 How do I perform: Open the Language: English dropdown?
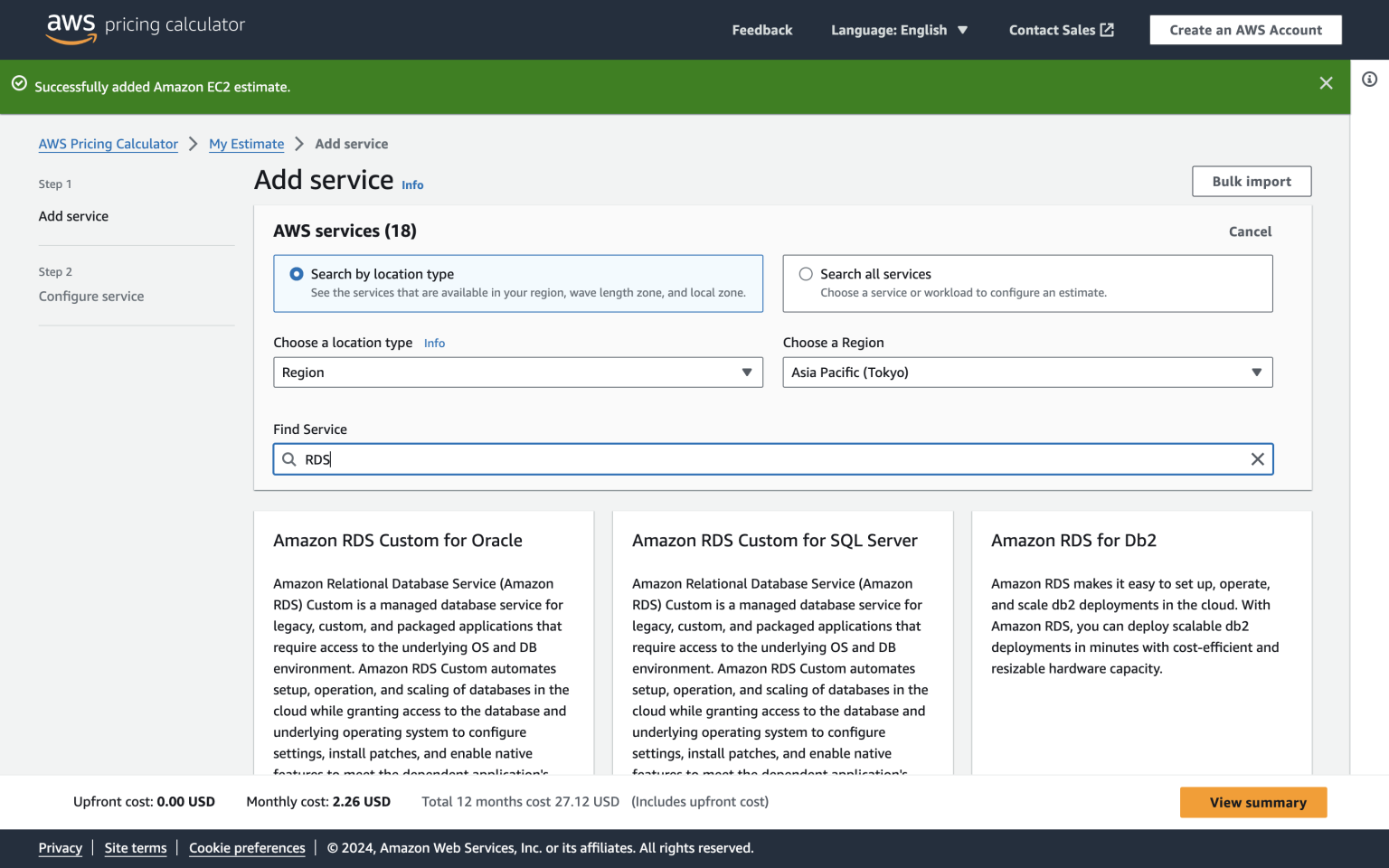[x=899, y=29]
